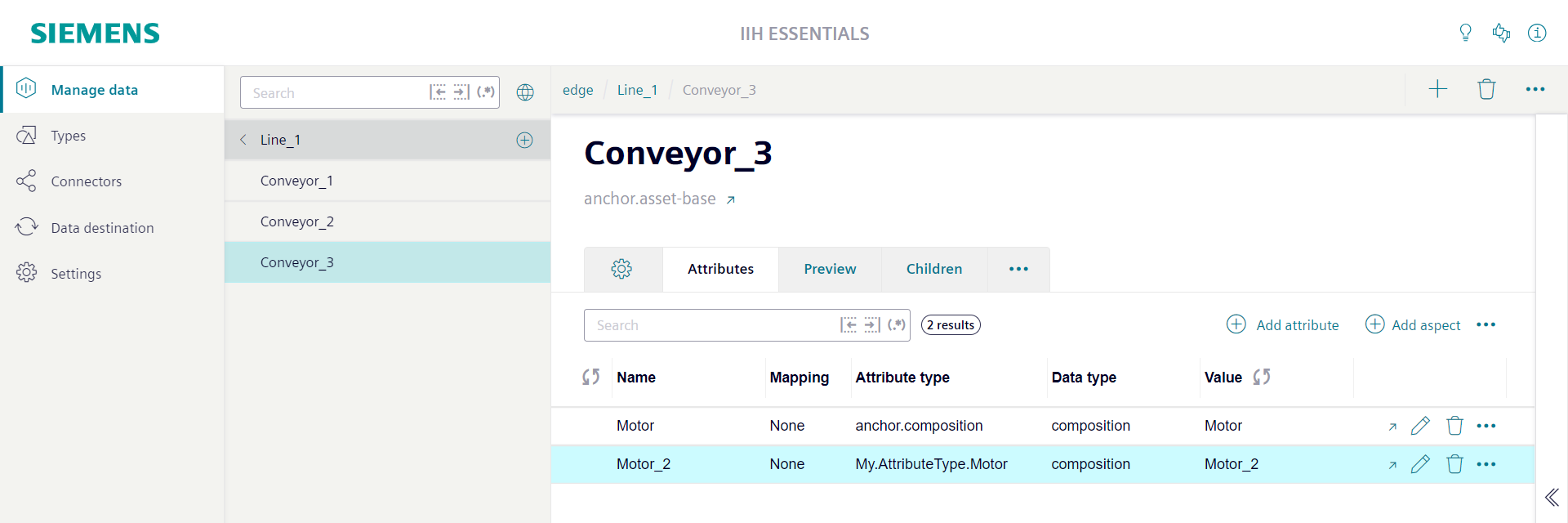Navigate to Line_1 breadcrumb

click(x=637, y=90)
